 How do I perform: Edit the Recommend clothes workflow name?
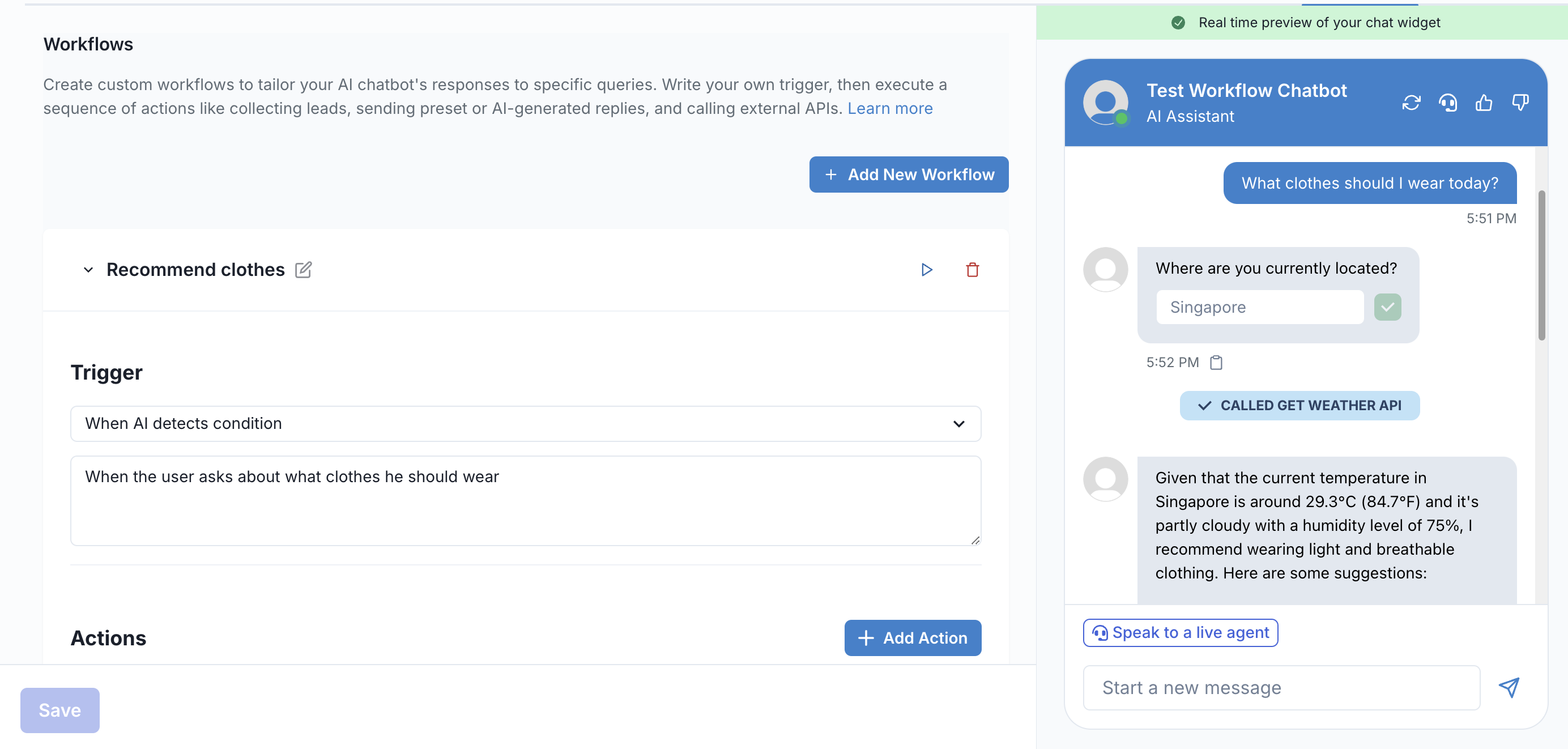303,270
